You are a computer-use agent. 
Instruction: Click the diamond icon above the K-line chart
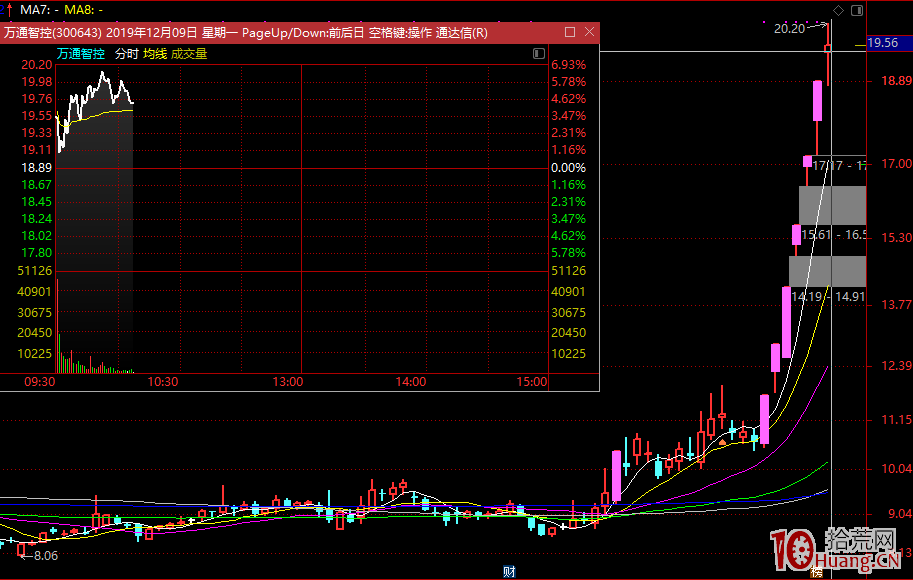(x=838, y=10)
